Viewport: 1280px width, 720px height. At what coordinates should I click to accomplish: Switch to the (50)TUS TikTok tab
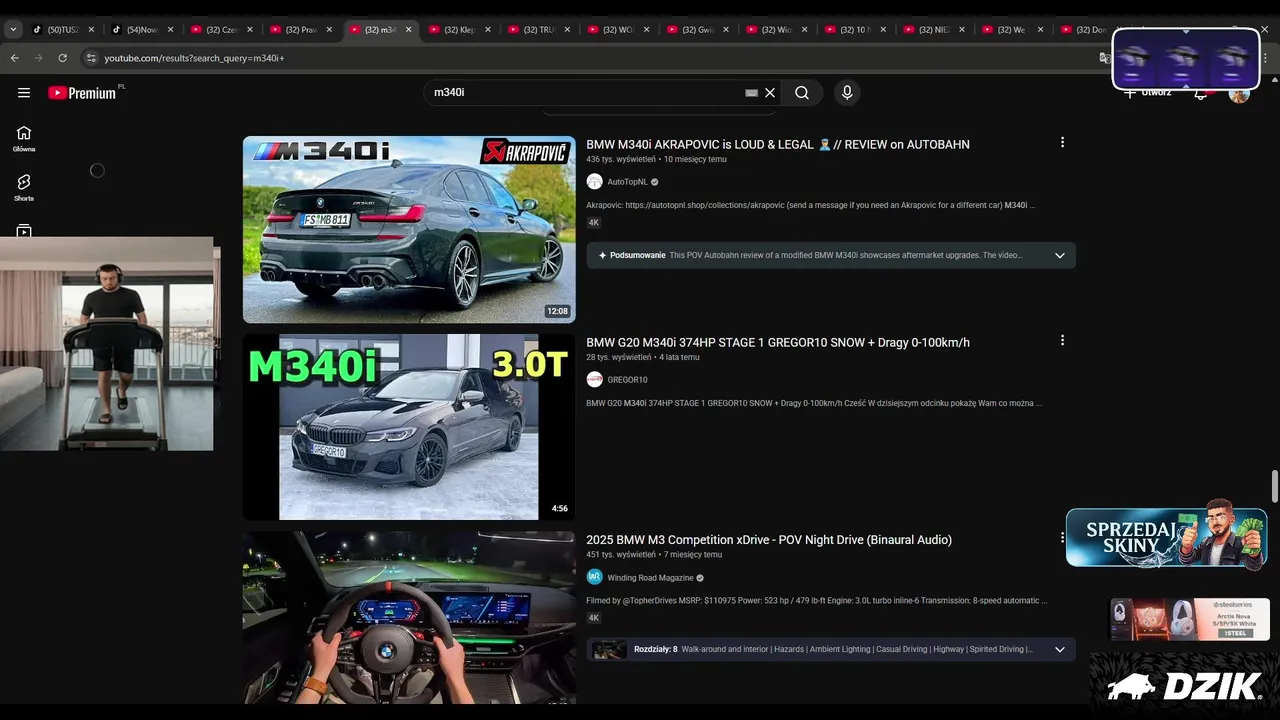[62, 30]
